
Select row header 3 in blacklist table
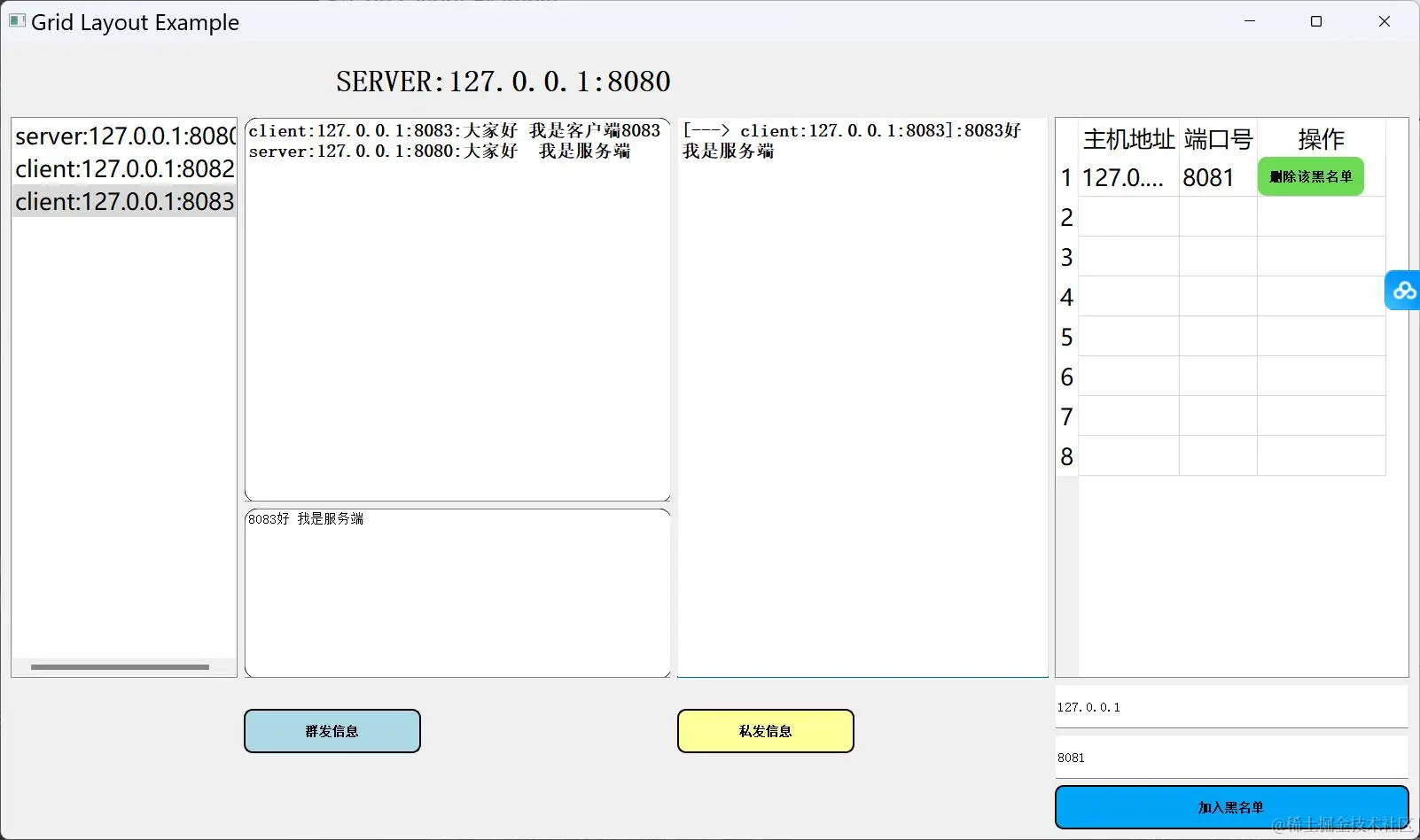tap(1067, 257)
